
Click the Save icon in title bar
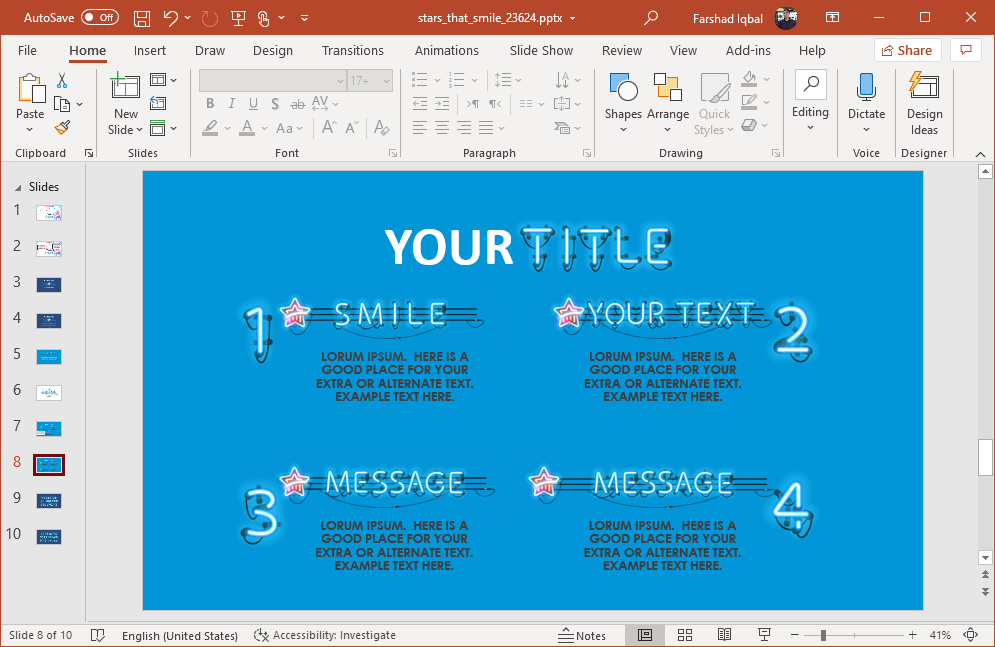(x=142, y=18)
